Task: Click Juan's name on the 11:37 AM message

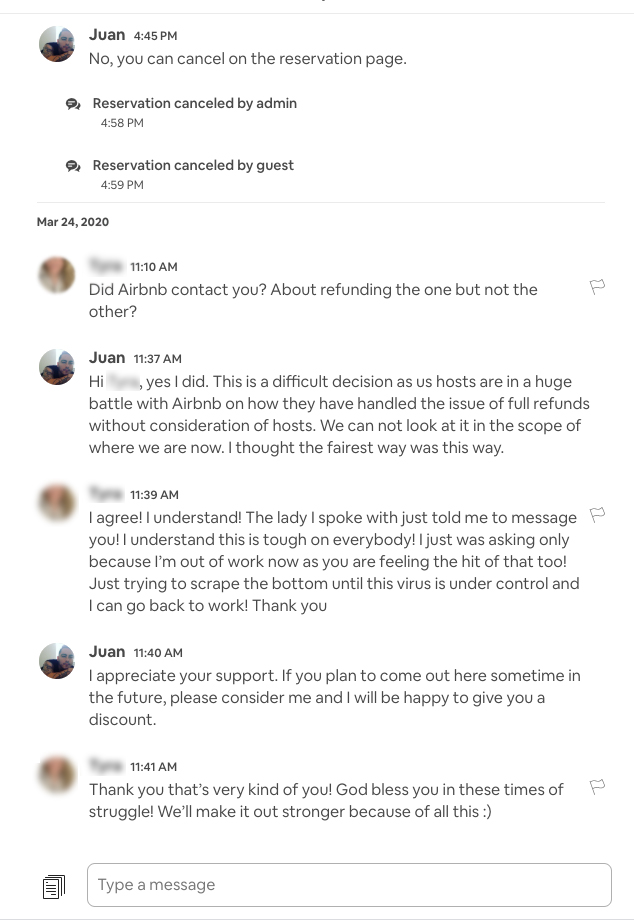Action: [107, 358]
